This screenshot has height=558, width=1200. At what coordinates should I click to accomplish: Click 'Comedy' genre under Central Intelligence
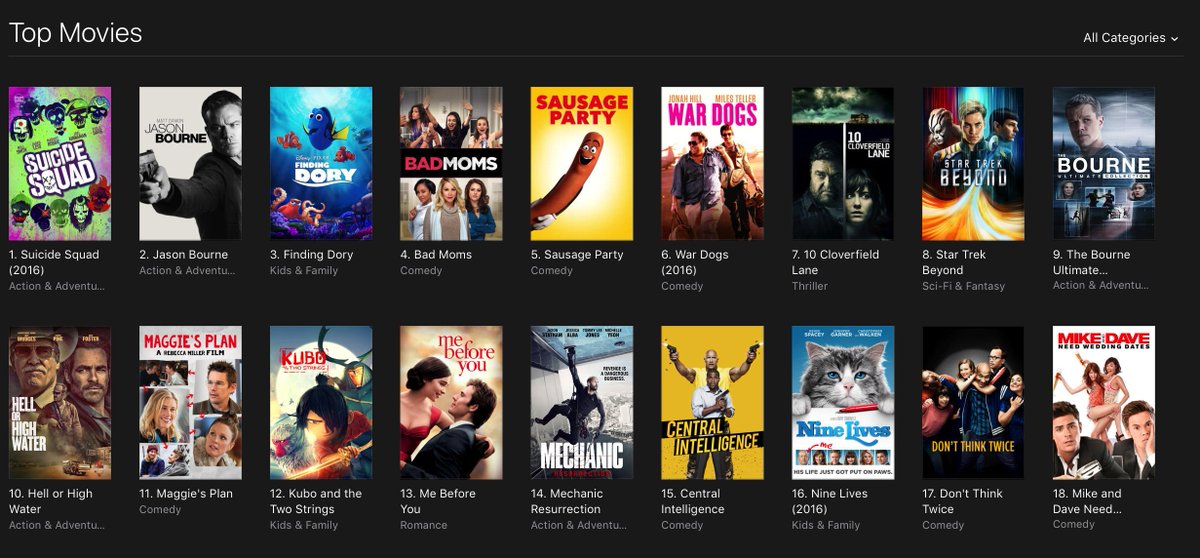682,525
